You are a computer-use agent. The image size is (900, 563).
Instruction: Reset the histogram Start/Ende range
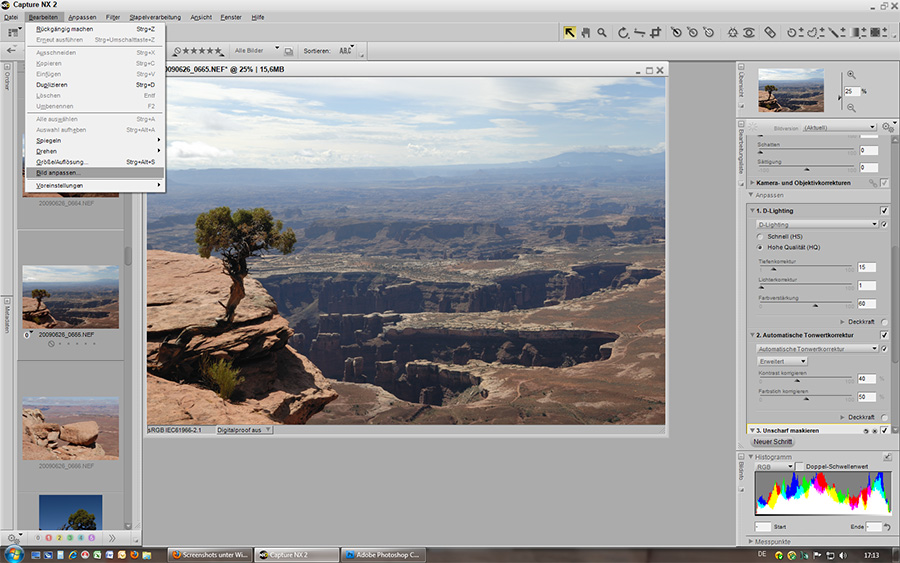coord(887,526)
